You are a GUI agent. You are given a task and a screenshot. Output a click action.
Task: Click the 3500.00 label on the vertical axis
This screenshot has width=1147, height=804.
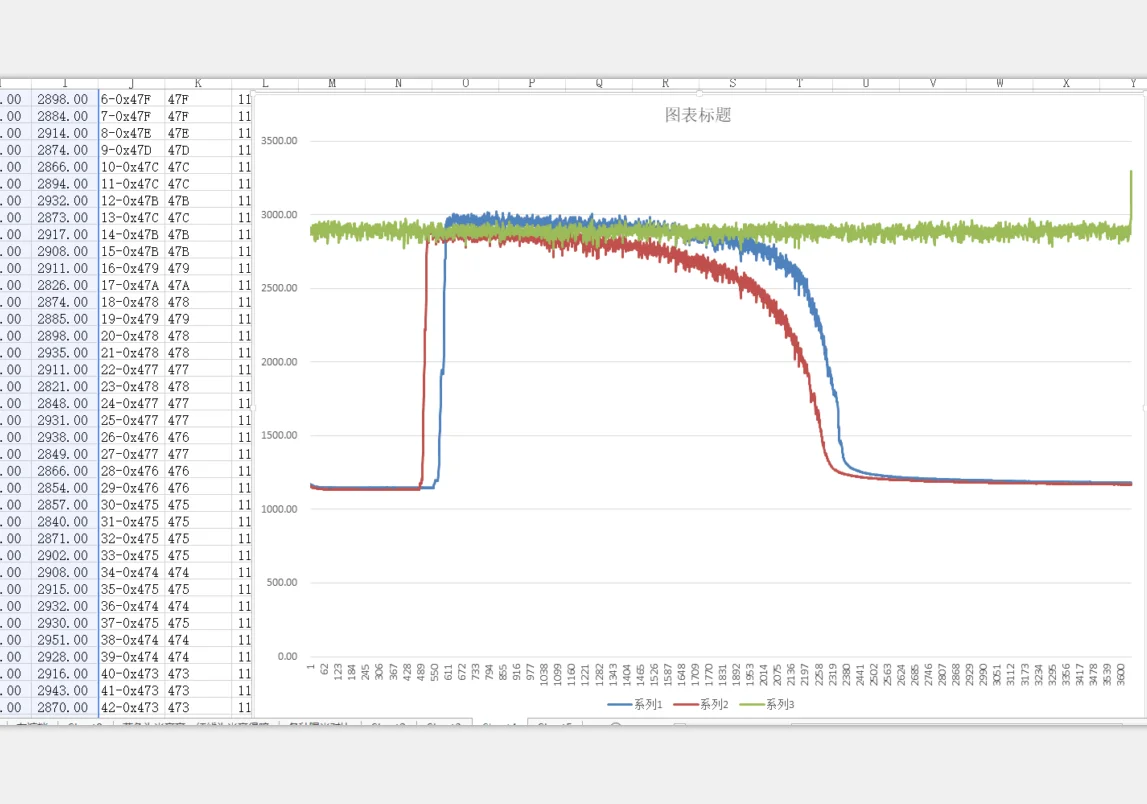point(279,140)
